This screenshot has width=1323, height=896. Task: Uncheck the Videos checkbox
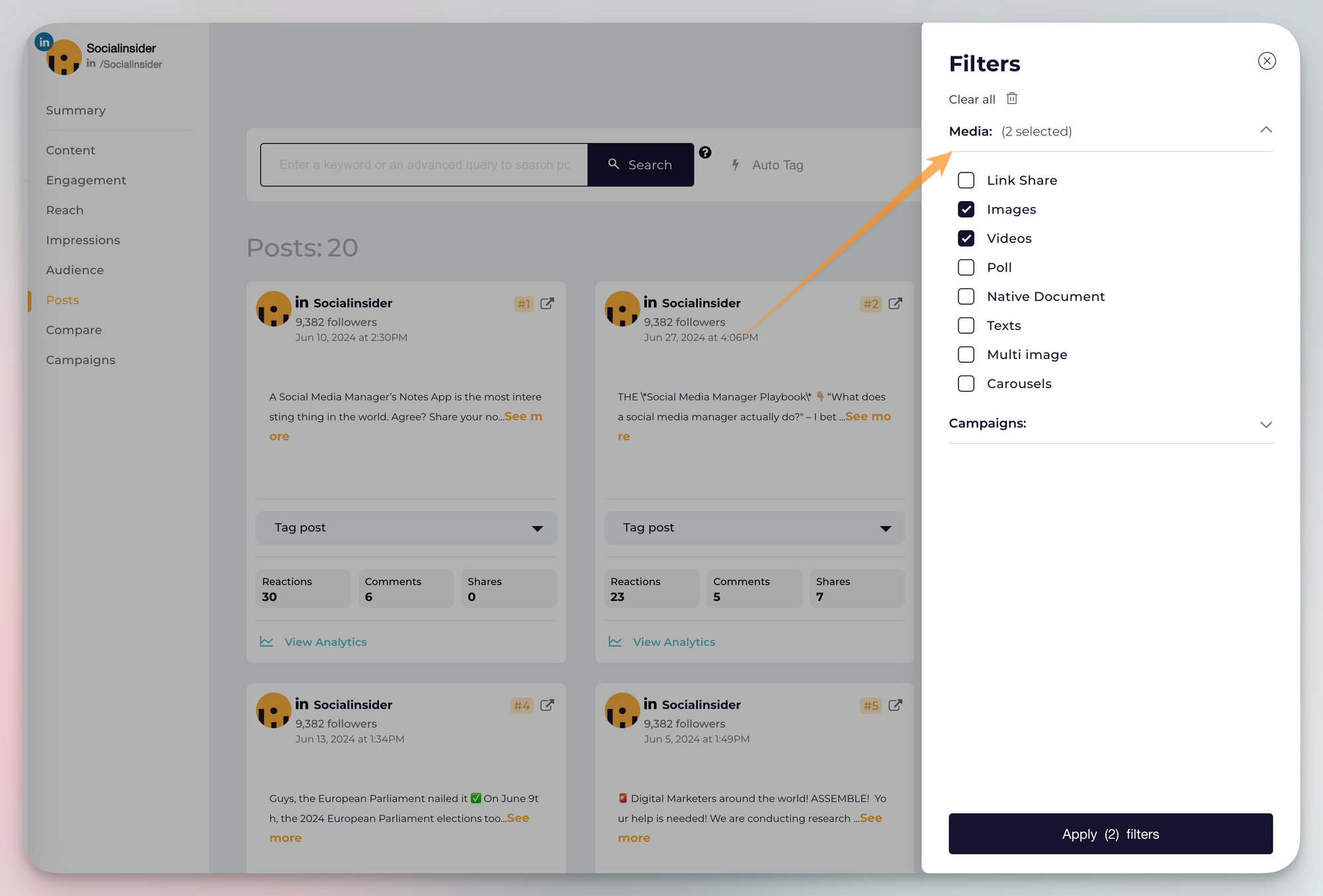(x=966, y=238)
